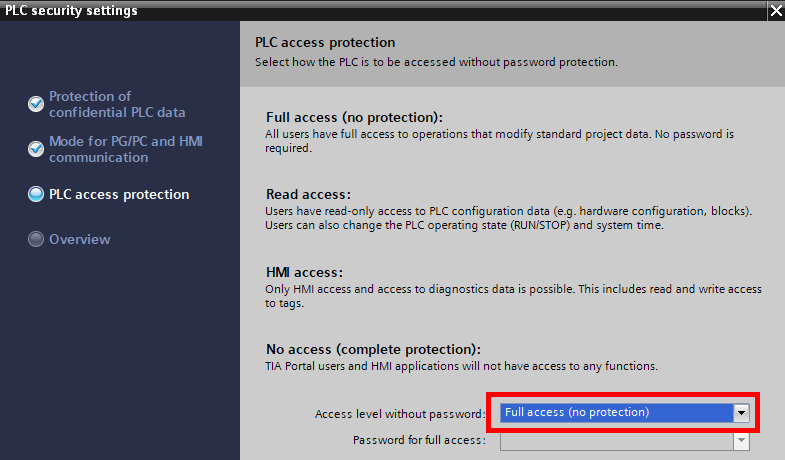Screen dimensions: 785x460
Task: Click the 'PLC access protection' page header
Action: [325, 43]
